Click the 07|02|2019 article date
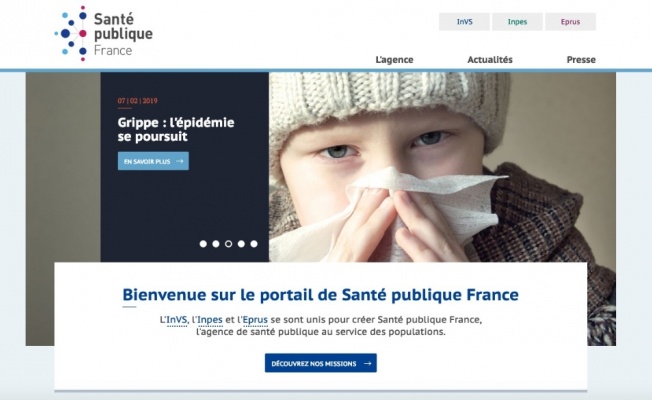Viewport: 652px width, 400px height. pos(137,101)
